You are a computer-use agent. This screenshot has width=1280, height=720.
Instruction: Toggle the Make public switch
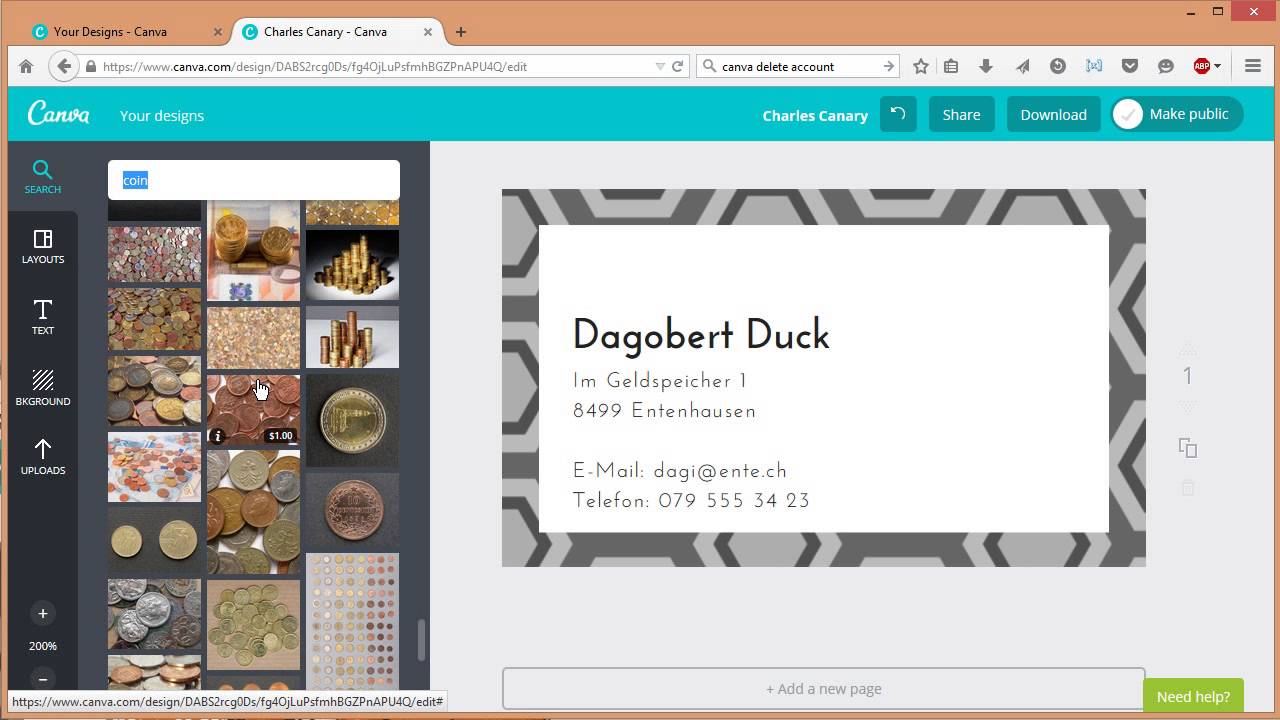click(1176, 114)
